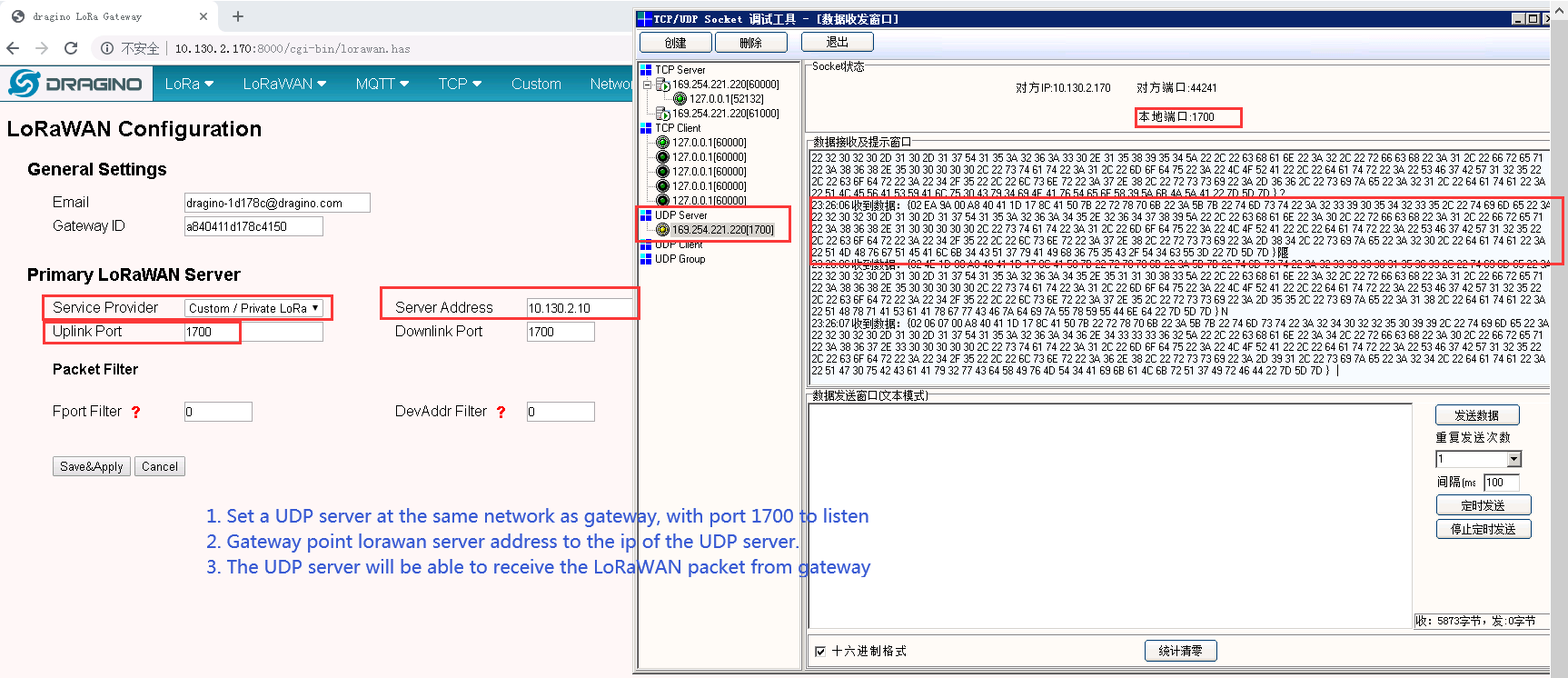Select 169.254.221.220[61000] tree entry
The image size is (1568, 678).
726,114
